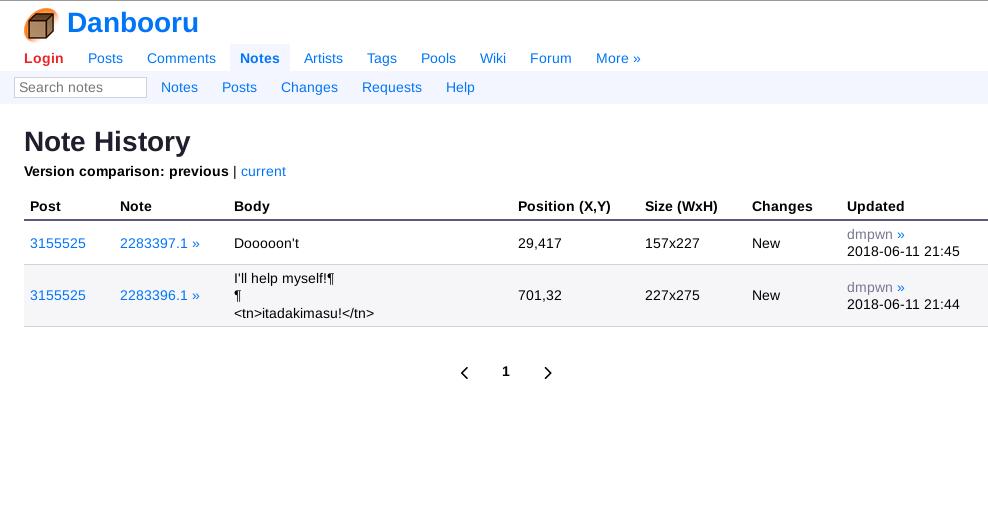This screenshot has height=518, width=988.
Task: Click the <tn>itadakimasu!</tn> line
Action: 304,313
